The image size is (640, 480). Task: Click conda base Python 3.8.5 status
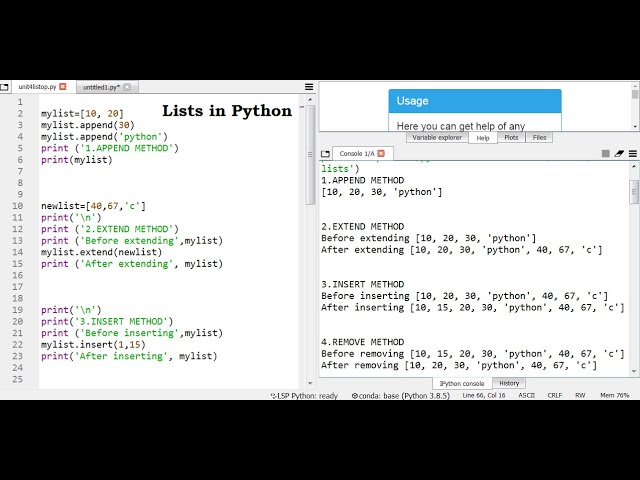pyautogui.click(x=401, y=396)
